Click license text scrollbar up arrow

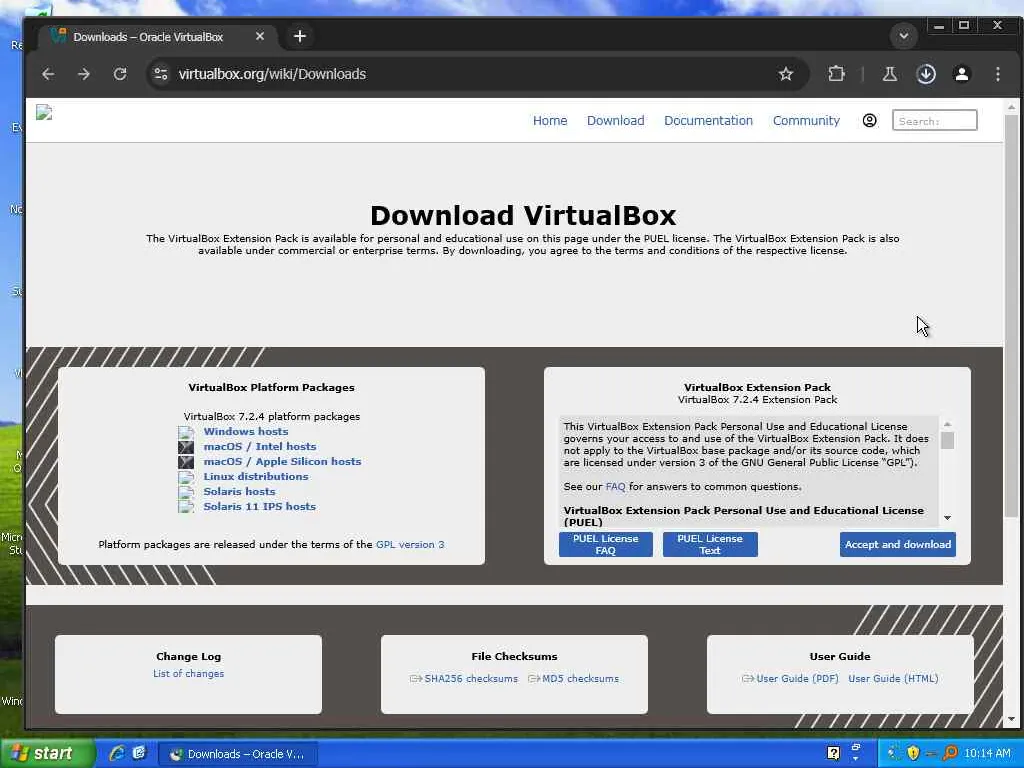click(947, 424)
